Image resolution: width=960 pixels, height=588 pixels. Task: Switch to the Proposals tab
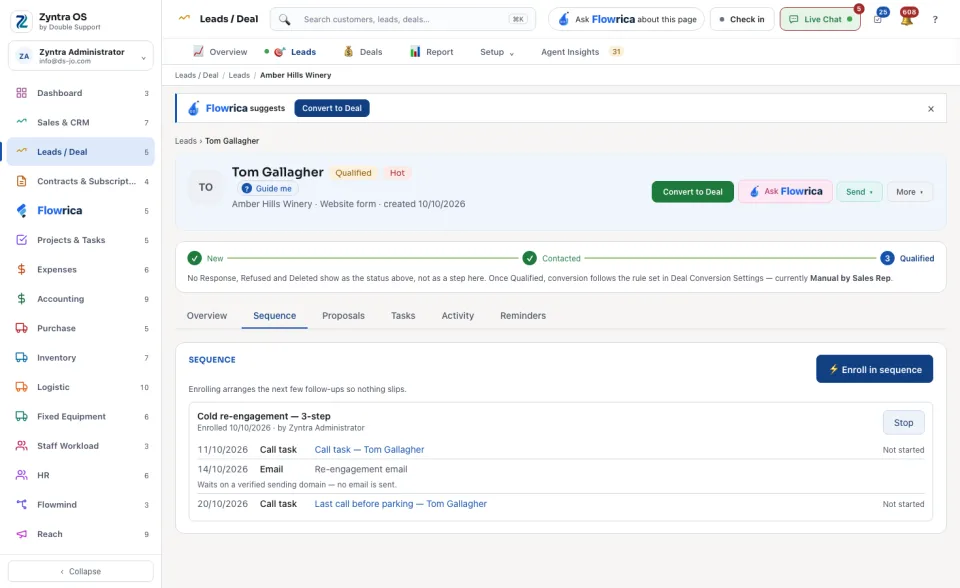(343, 315)
